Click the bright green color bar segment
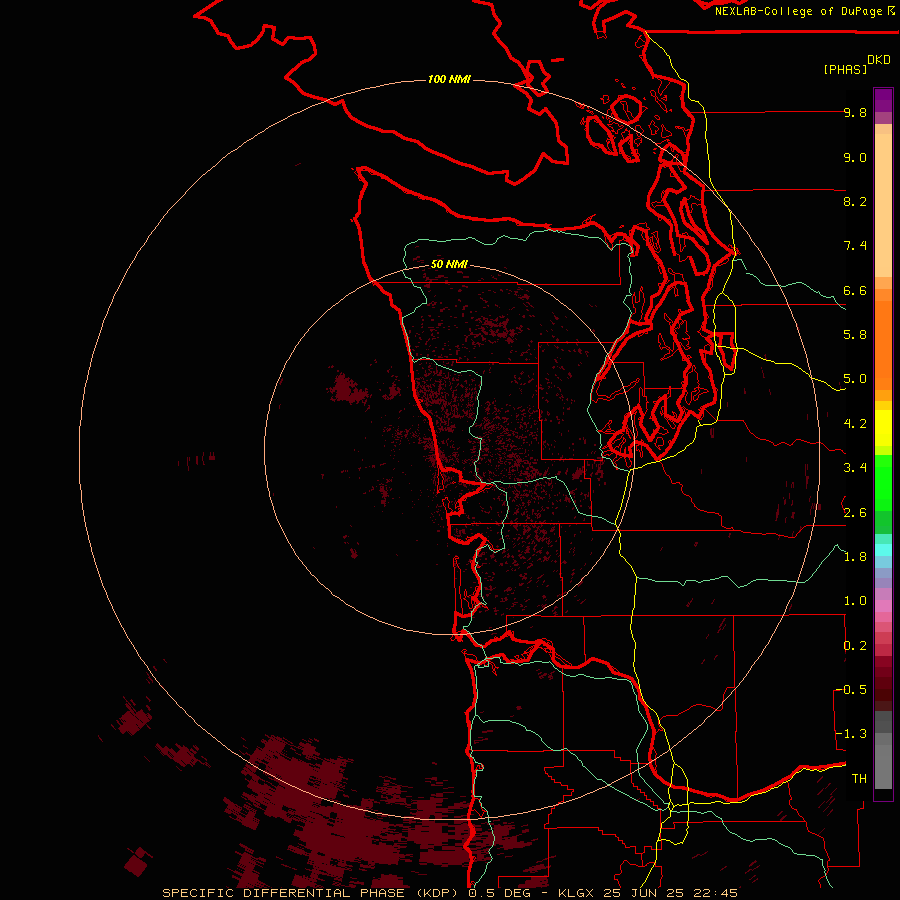Image resolution: width=900 pixels, height=900 pixels. [883, 483]
